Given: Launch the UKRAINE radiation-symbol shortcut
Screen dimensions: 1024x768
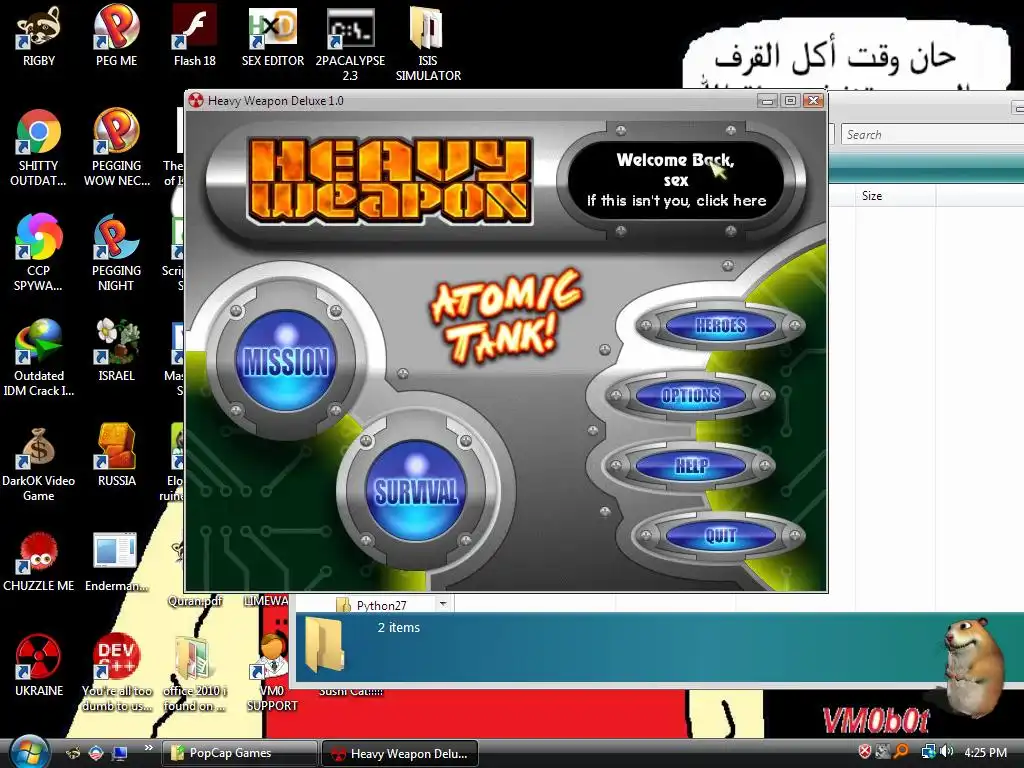Looking at the screenshot, I should click(x=39, y=665).
